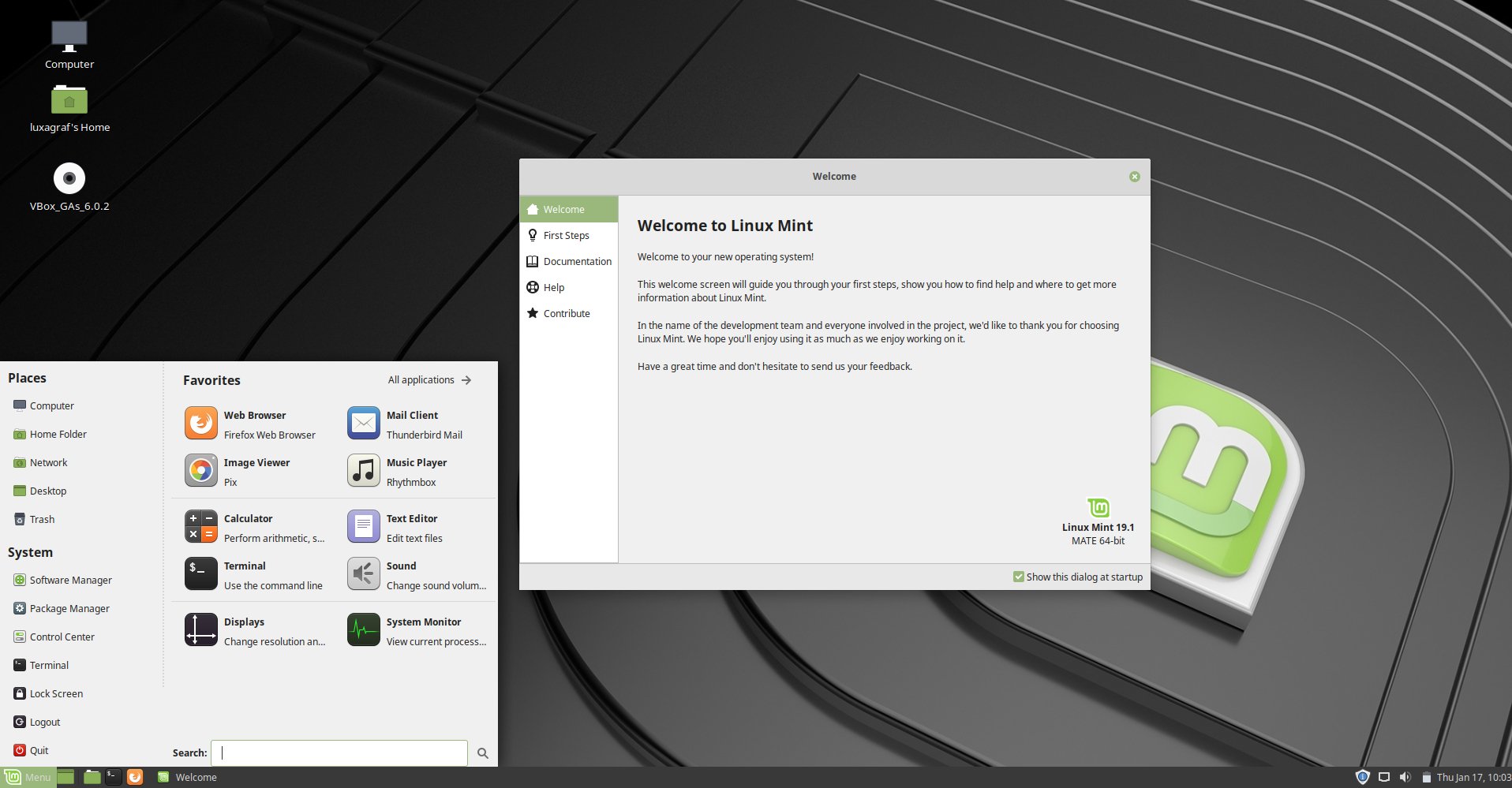This screenshot has height=788, width=1512.
Task: Open Displays to change resolution
Action: point(244,629)
